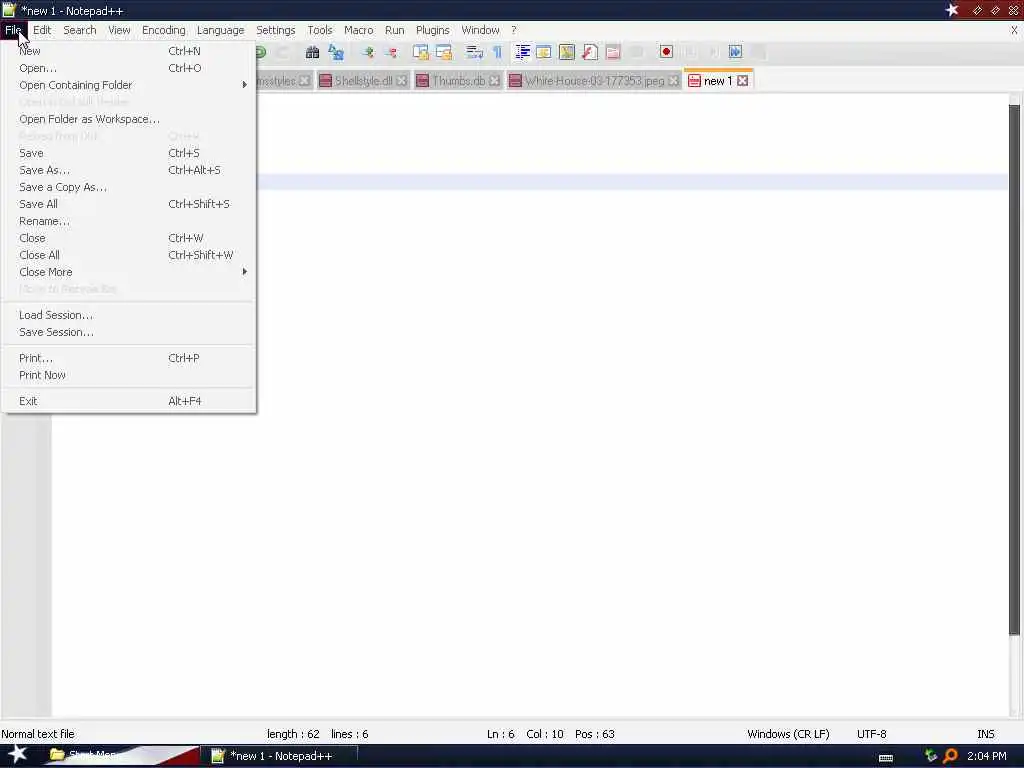Choose Close with Ctrl+W shortcut entry
1024x768 pixels.
(128, 238)
